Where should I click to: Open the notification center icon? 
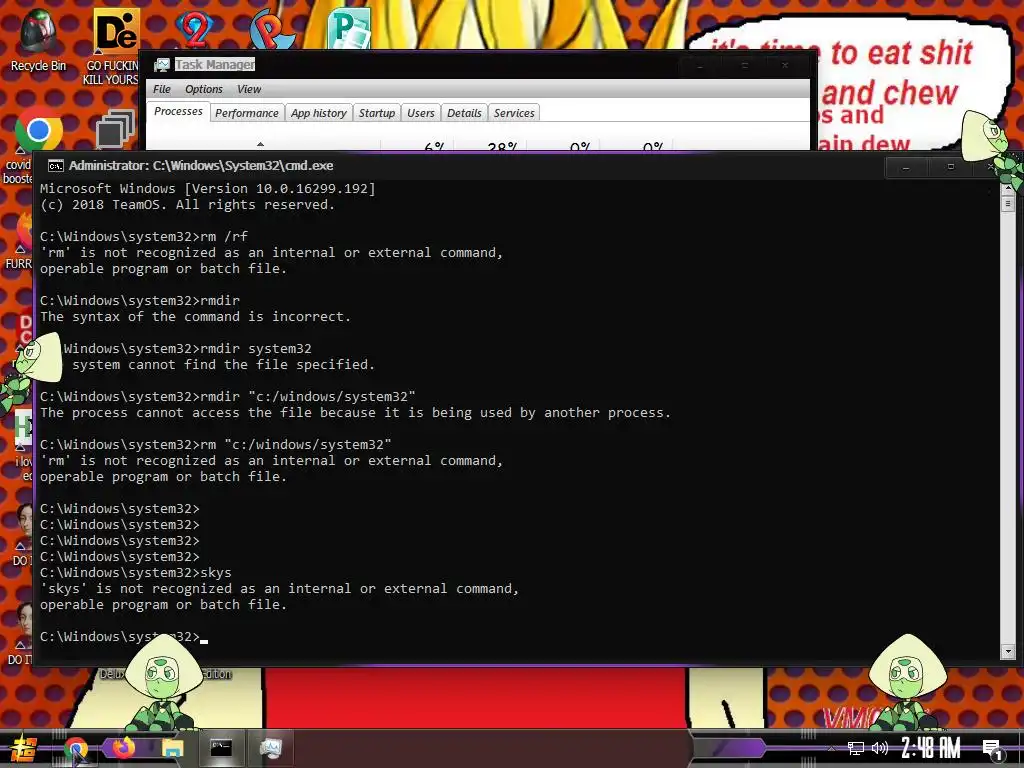point(993,750)
